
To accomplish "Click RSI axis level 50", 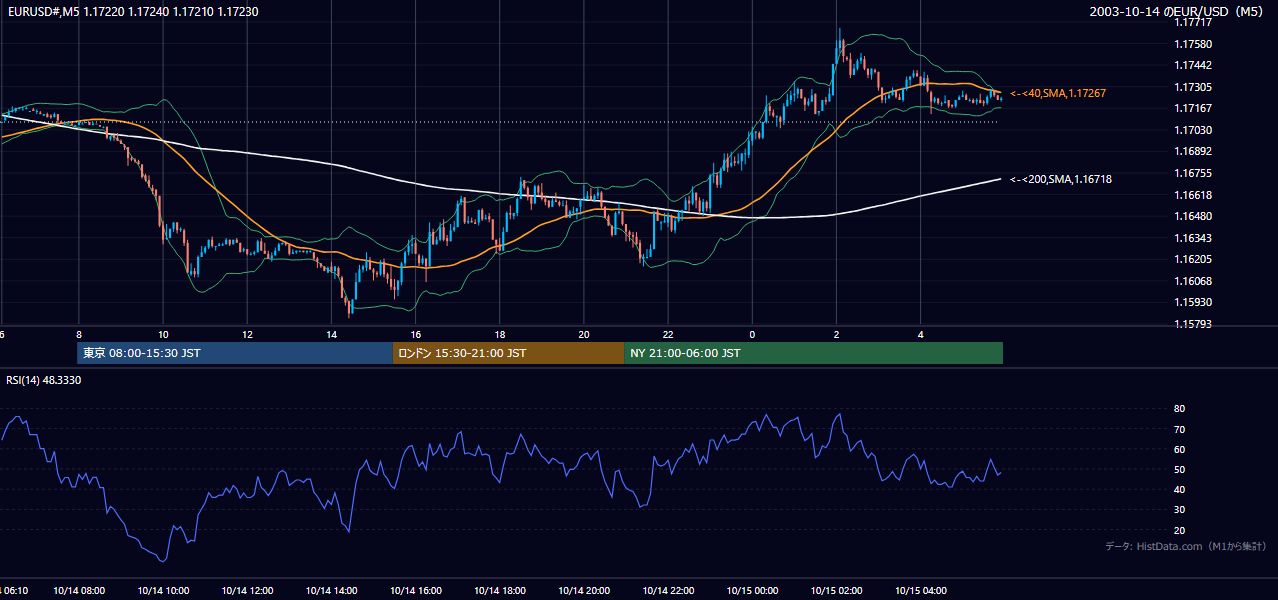I will pos(1180,469).
